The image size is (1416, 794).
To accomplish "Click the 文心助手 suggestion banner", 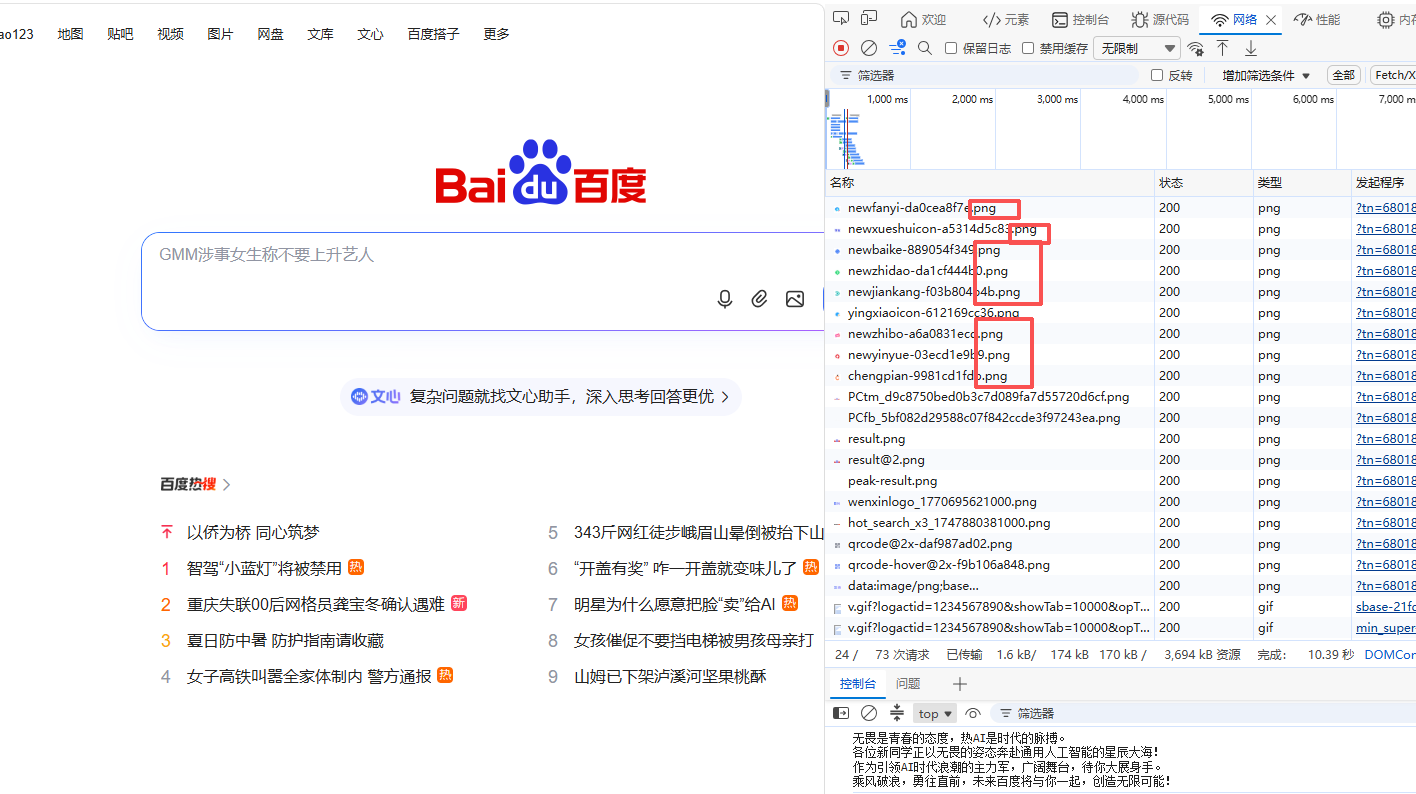I will pyautogui.click(x=540, y=397).
